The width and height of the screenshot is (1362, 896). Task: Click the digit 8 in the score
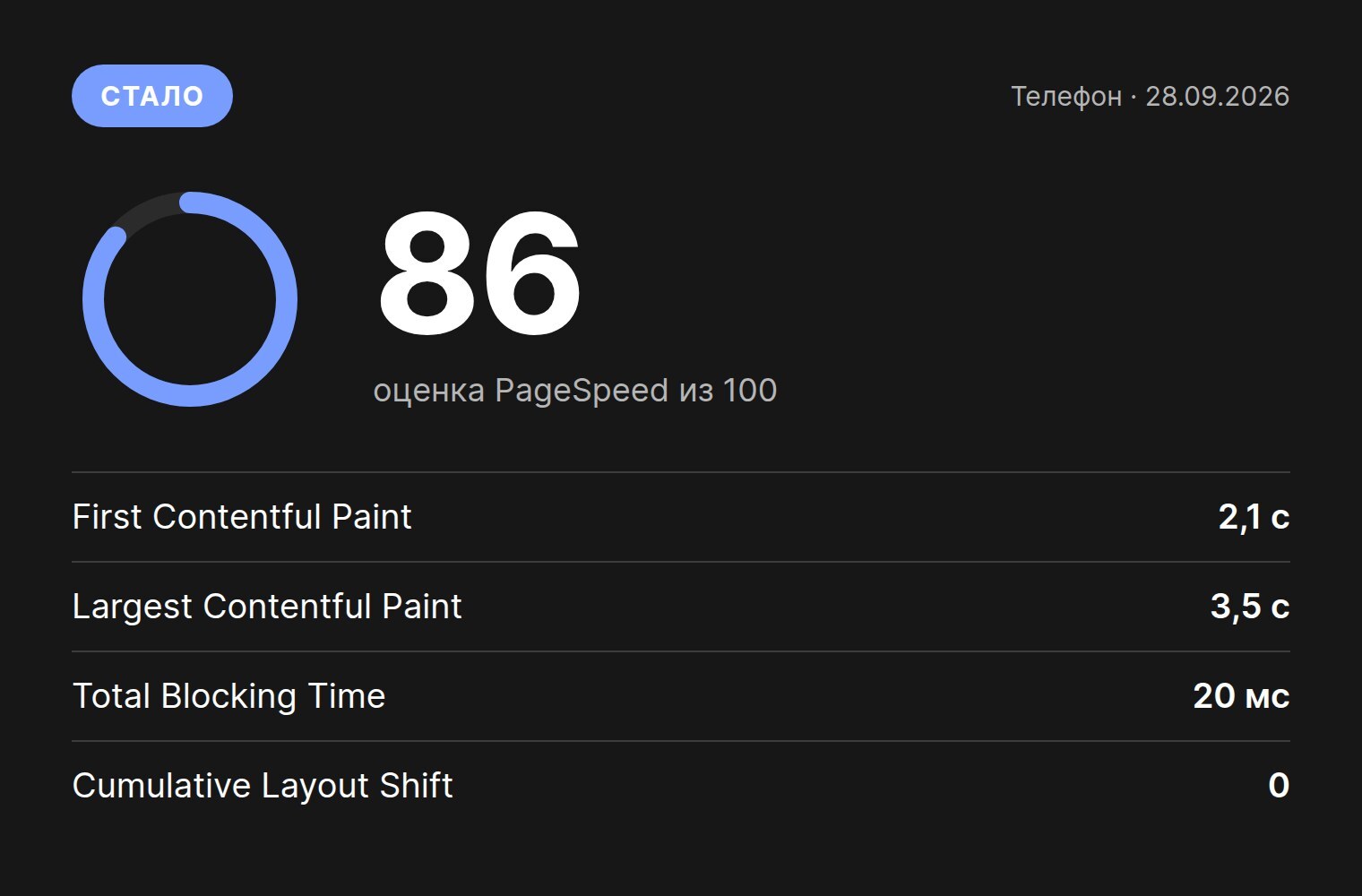(427, 272)
